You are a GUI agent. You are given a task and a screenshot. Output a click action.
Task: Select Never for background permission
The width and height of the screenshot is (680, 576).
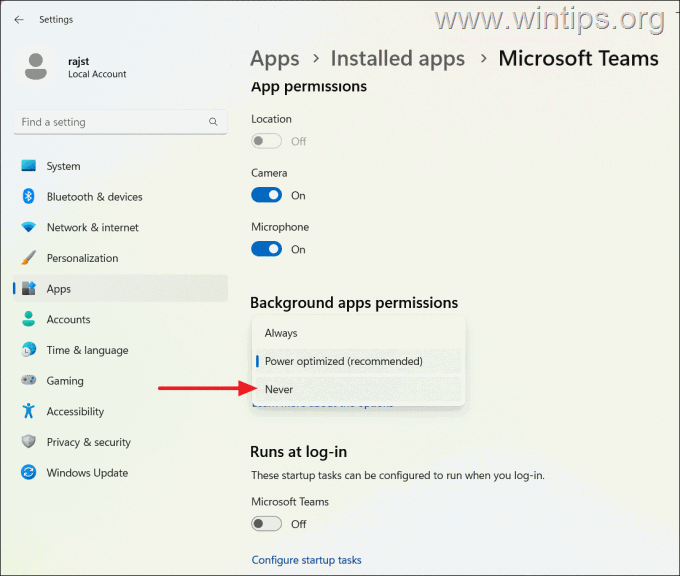pos(358,389)
